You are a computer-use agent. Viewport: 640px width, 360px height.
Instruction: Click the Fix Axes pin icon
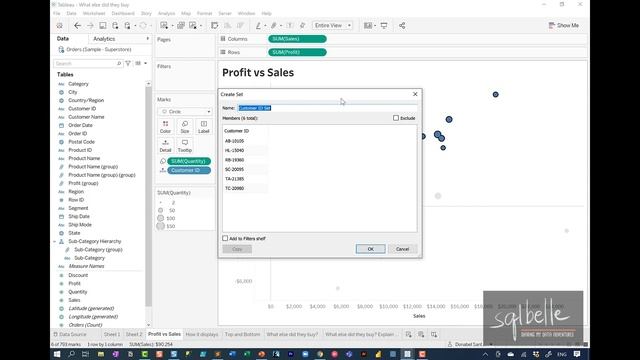pyautogui.click(x=302, y=25)
